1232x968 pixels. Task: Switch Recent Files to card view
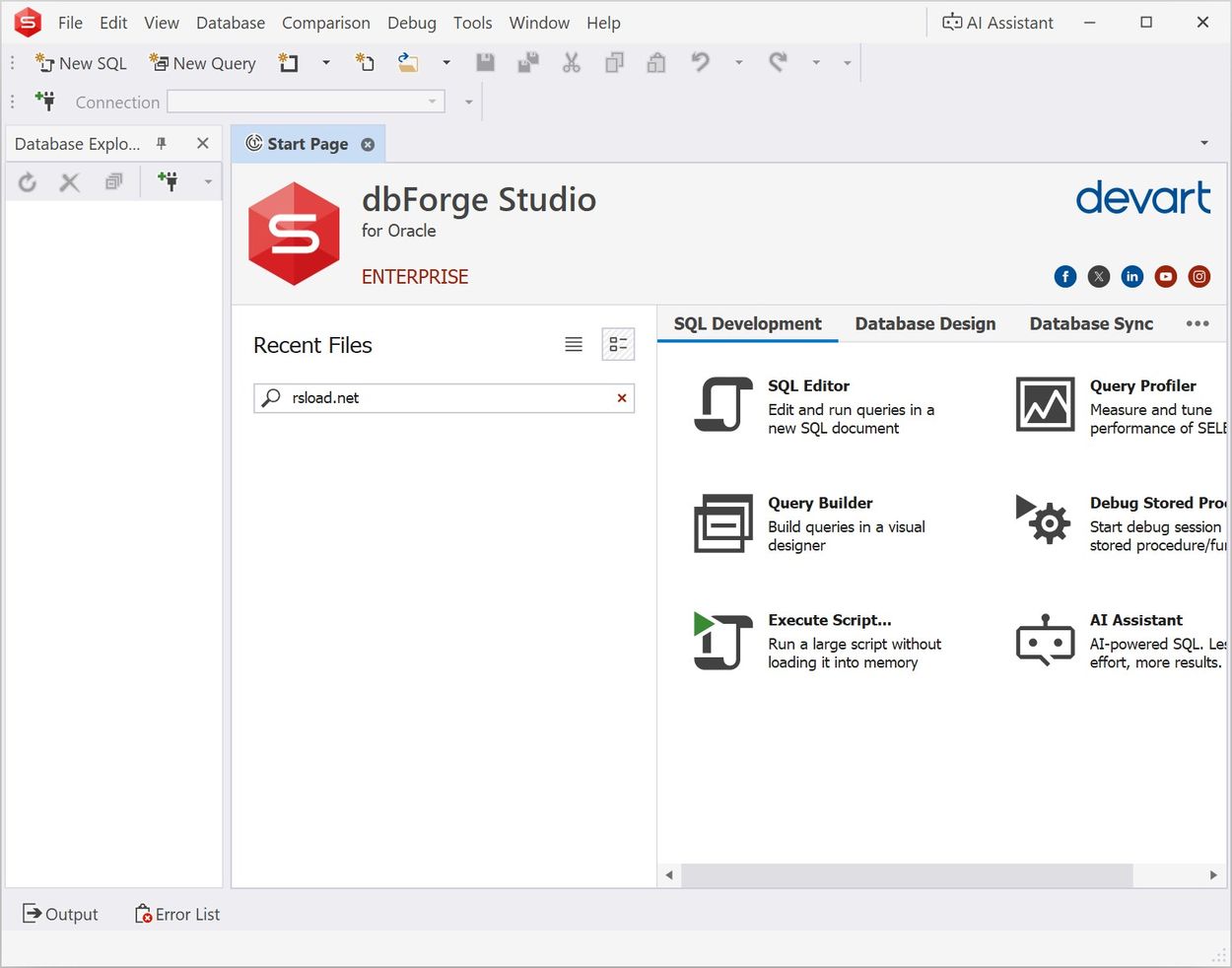618,344
